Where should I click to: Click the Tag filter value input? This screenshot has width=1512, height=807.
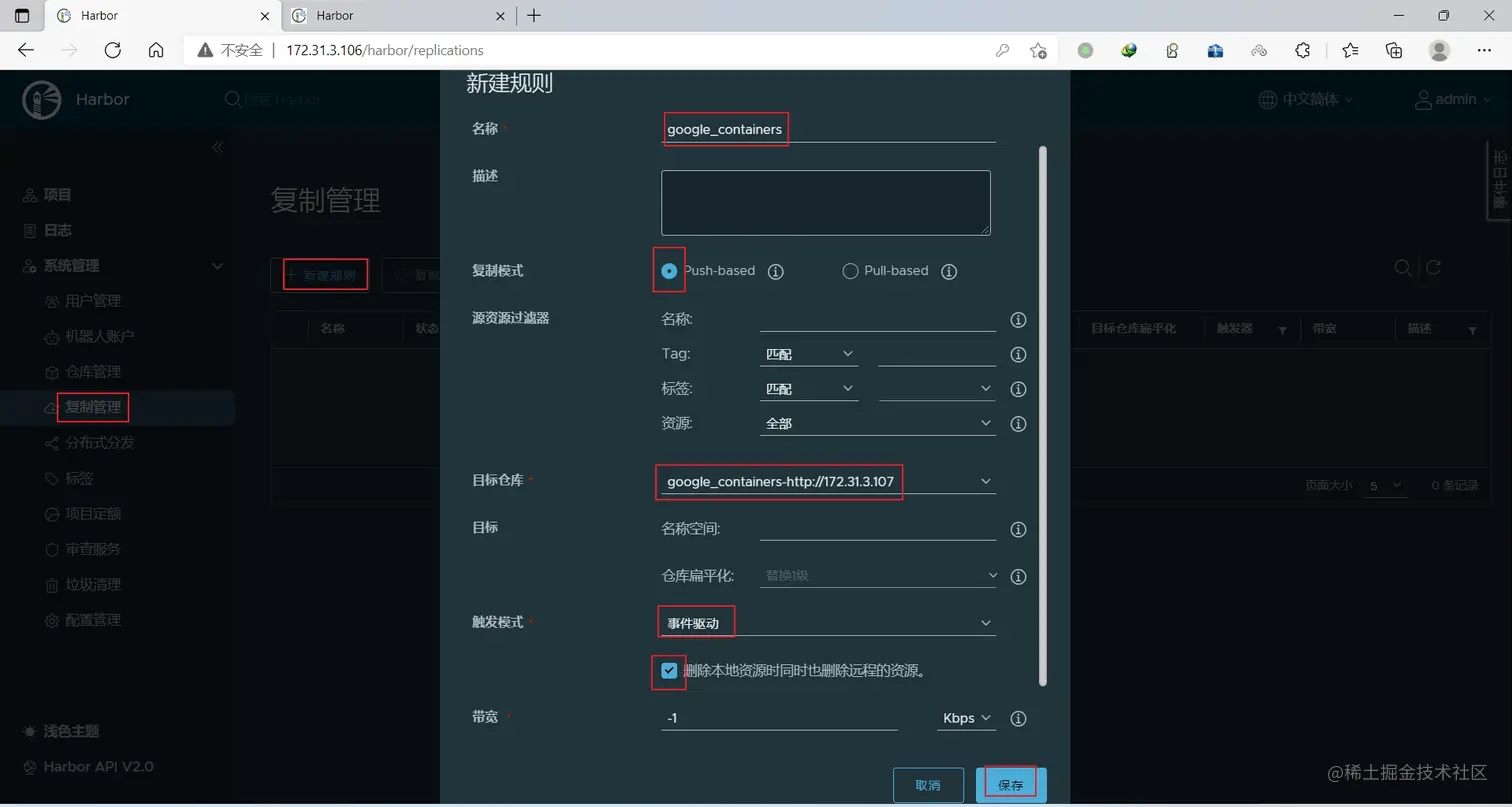tap(937, 355)
